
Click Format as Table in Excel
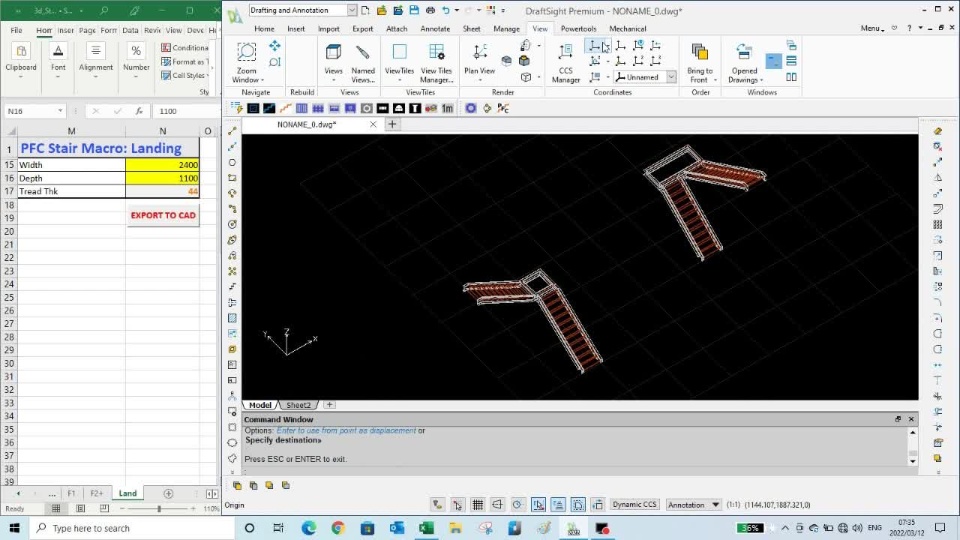pyautogui.click(x=185, y=61)
